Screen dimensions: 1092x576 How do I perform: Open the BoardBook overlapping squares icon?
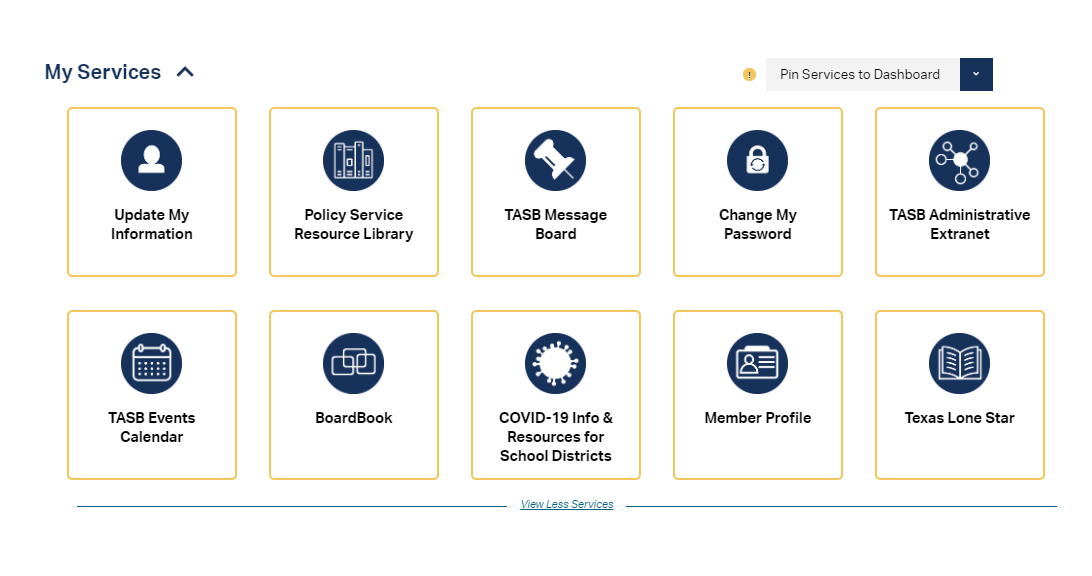(x=353, y=364)
